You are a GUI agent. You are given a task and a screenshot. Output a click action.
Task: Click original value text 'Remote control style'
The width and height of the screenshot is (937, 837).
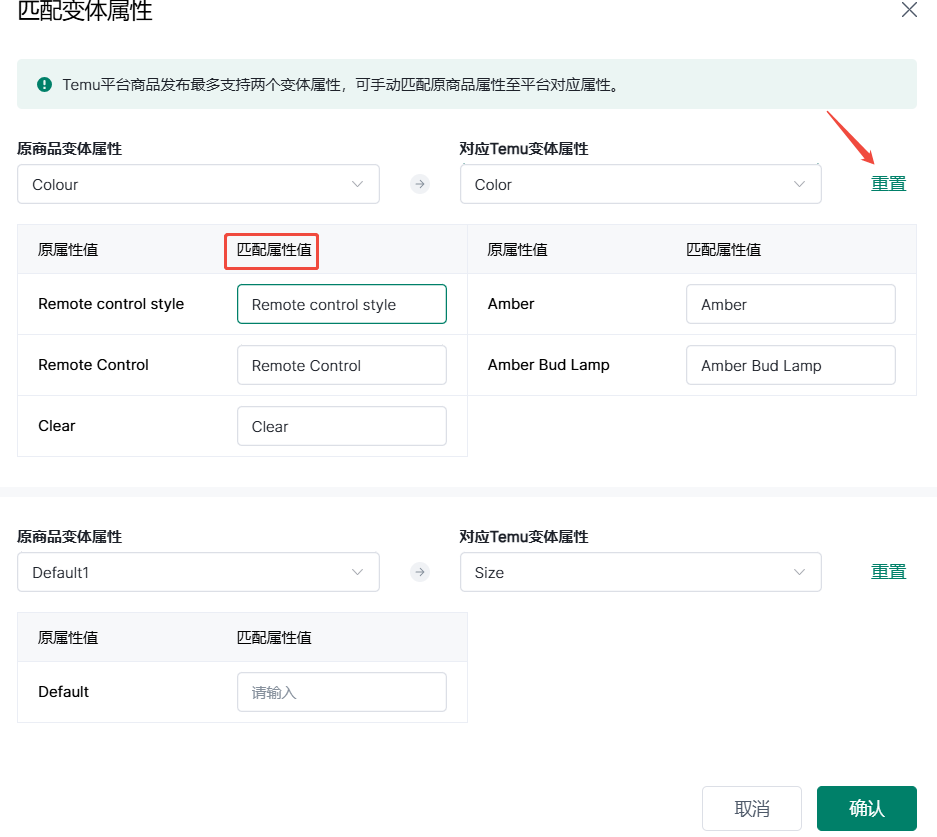pyautogui.click(x=111, y=304)
